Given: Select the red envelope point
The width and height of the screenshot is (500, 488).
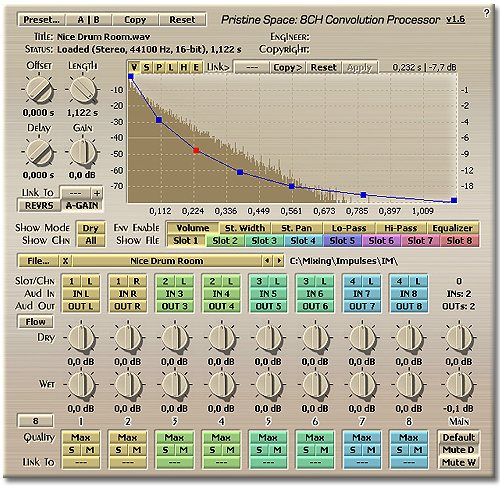Looking at the screenshot, I should point(196,151).
